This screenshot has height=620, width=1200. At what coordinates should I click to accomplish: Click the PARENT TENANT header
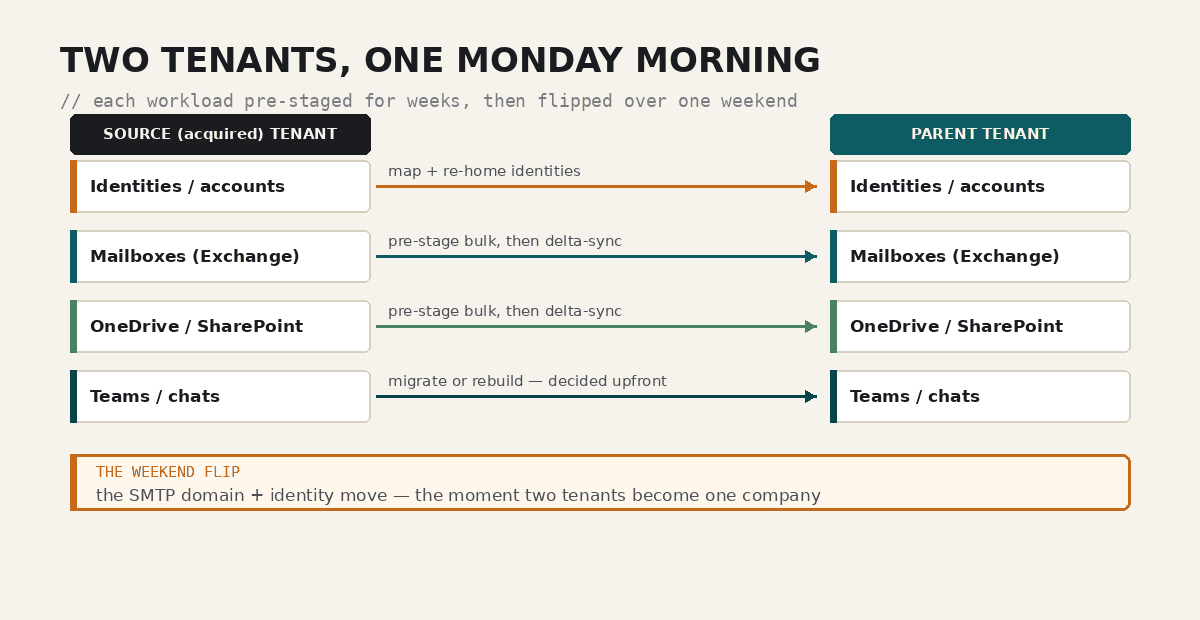[980, 134]
